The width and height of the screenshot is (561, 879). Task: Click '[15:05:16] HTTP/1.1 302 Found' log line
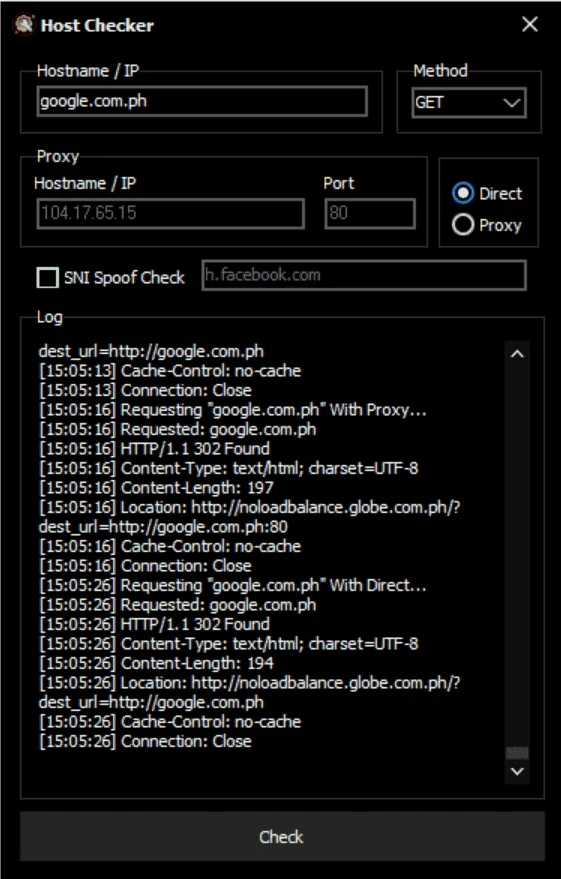point(154,448)
